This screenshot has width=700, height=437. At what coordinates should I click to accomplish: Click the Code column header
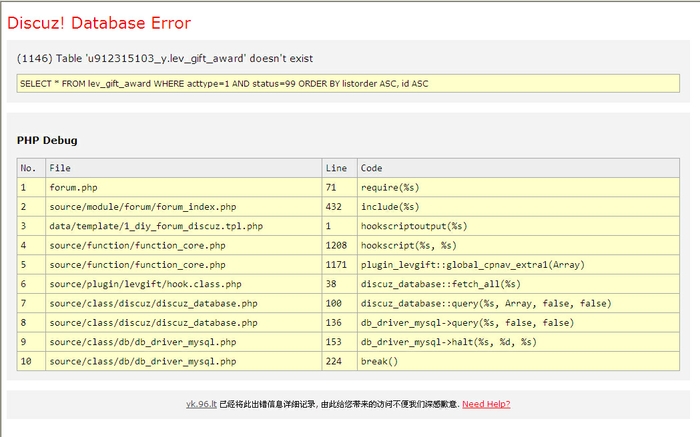(518, 168)
